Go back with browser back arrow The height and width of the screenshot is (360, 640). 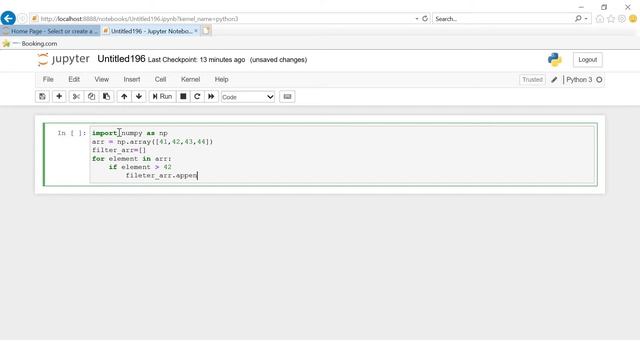coord(8,18)
